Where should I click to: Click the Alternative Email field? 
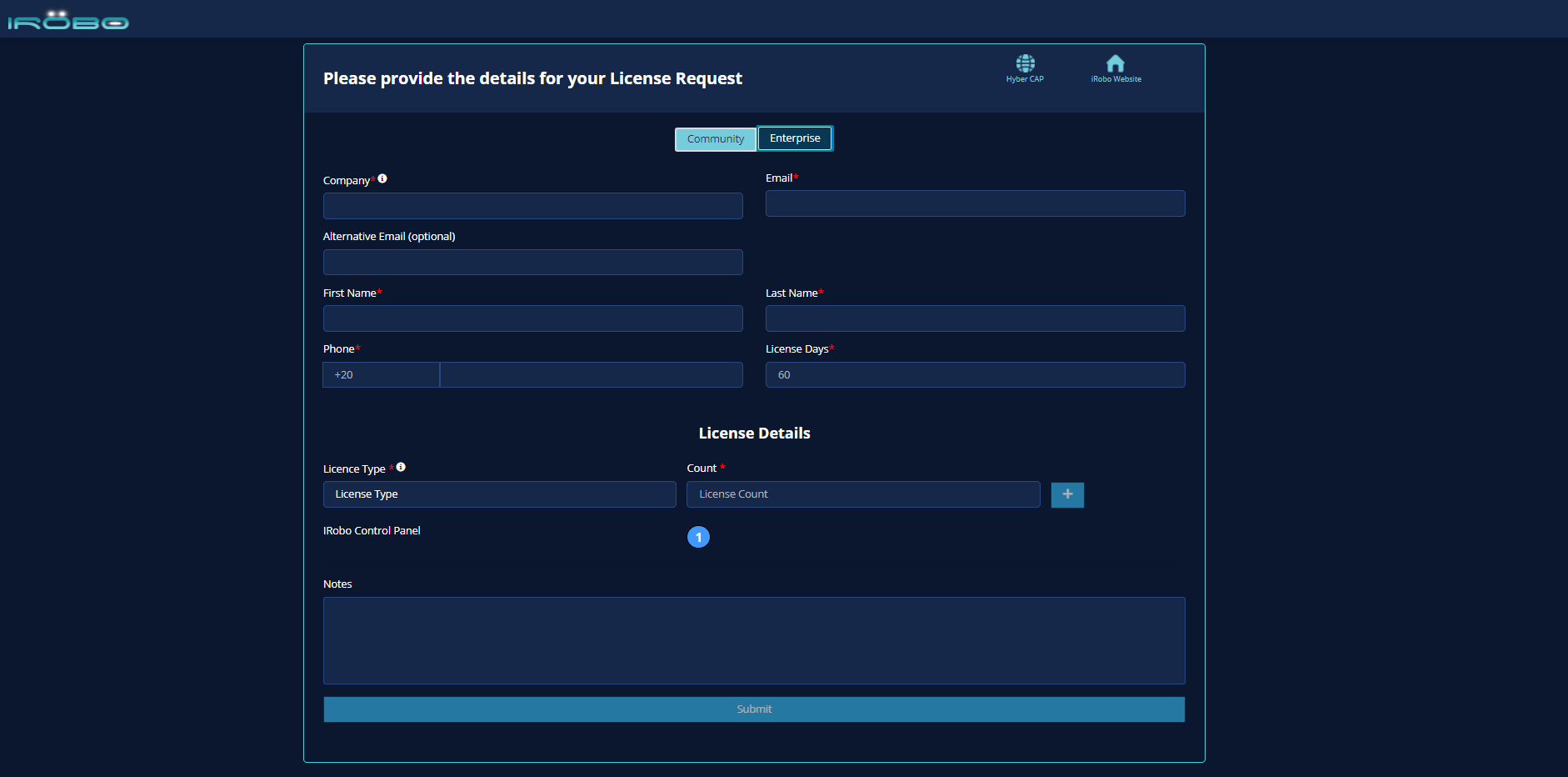532,263
